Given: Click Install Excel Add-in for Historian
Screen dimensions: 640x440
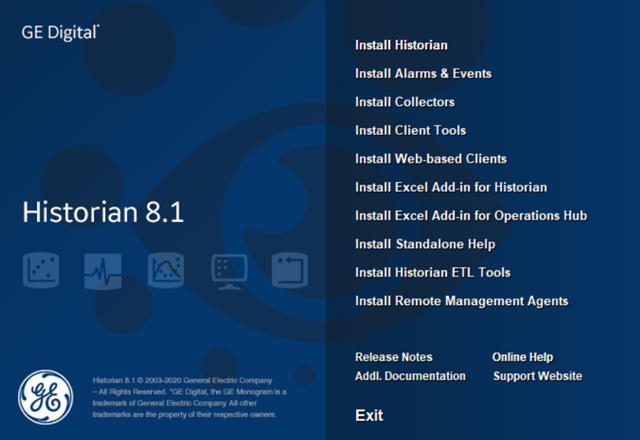Looking at the screenshot, I should (451, 187).
